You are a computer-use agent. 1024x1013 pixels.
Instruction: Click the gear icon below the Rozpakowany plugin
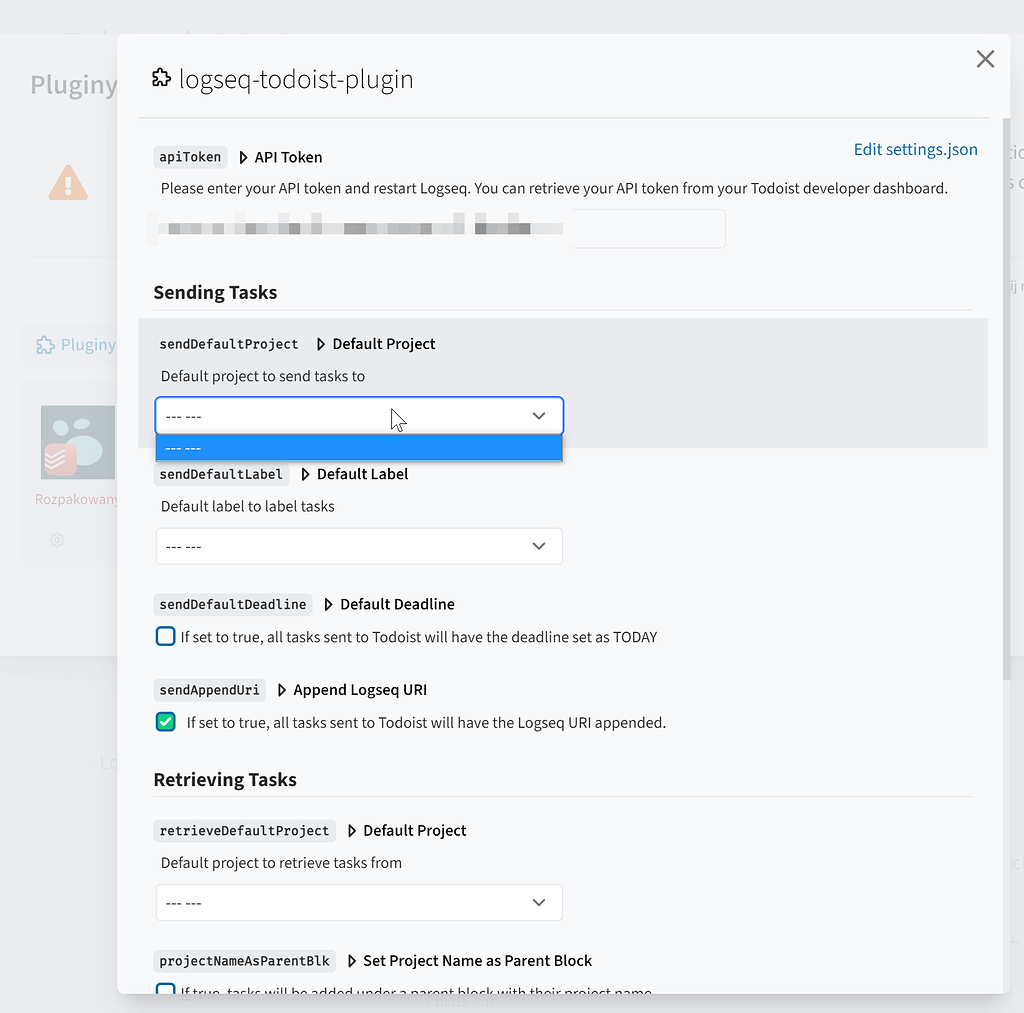pyautogui.click(x=56, y=540)
